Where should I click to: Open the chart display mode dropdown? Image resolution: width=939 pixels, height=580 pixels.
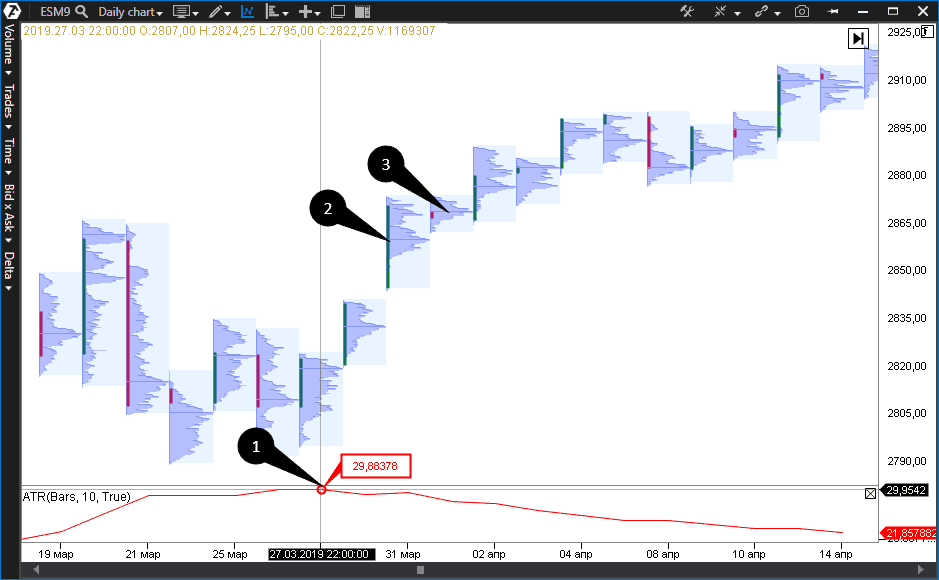point(184,12)
